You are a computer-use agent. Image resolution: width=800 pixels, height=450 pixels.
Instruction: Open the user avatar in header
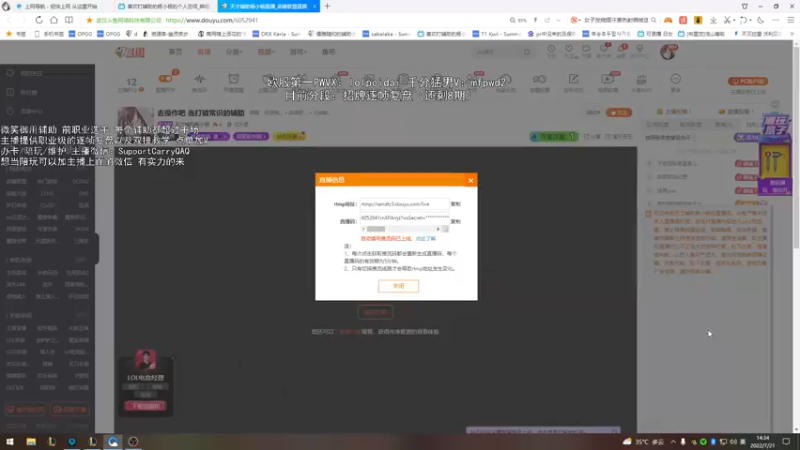point(668,52)
